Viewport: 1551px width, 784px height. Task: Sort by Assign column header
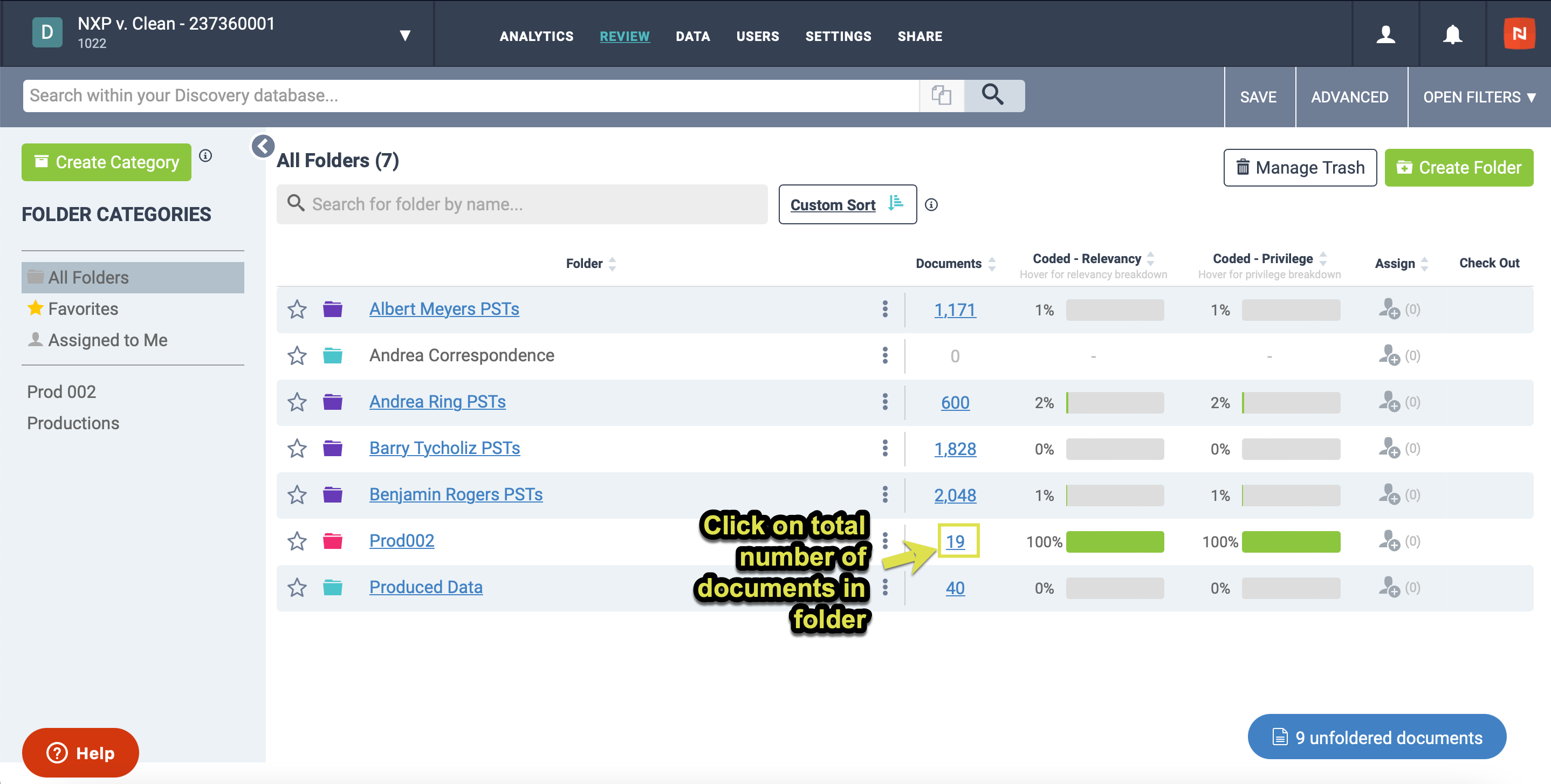[1401, 263]
